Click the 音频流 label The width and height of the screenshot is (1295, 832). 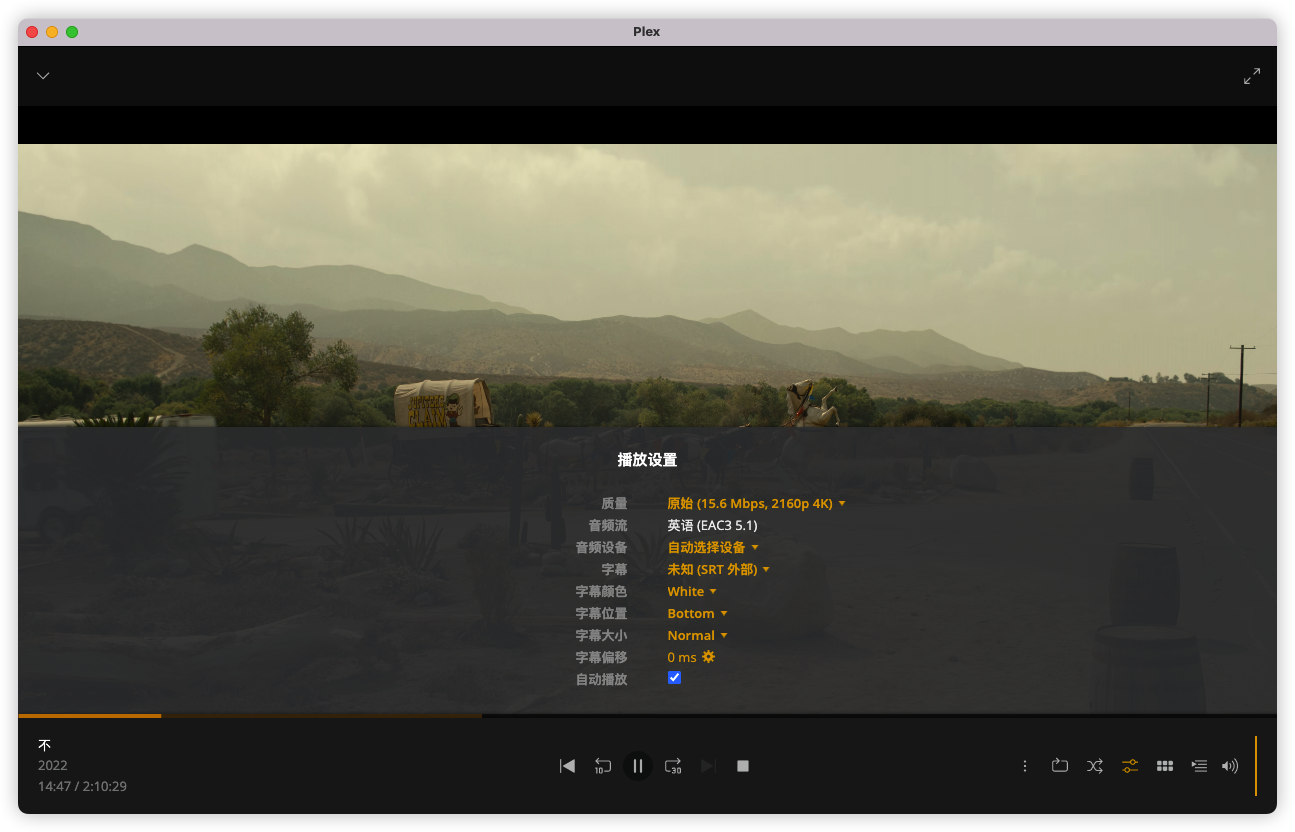point(608,526)
